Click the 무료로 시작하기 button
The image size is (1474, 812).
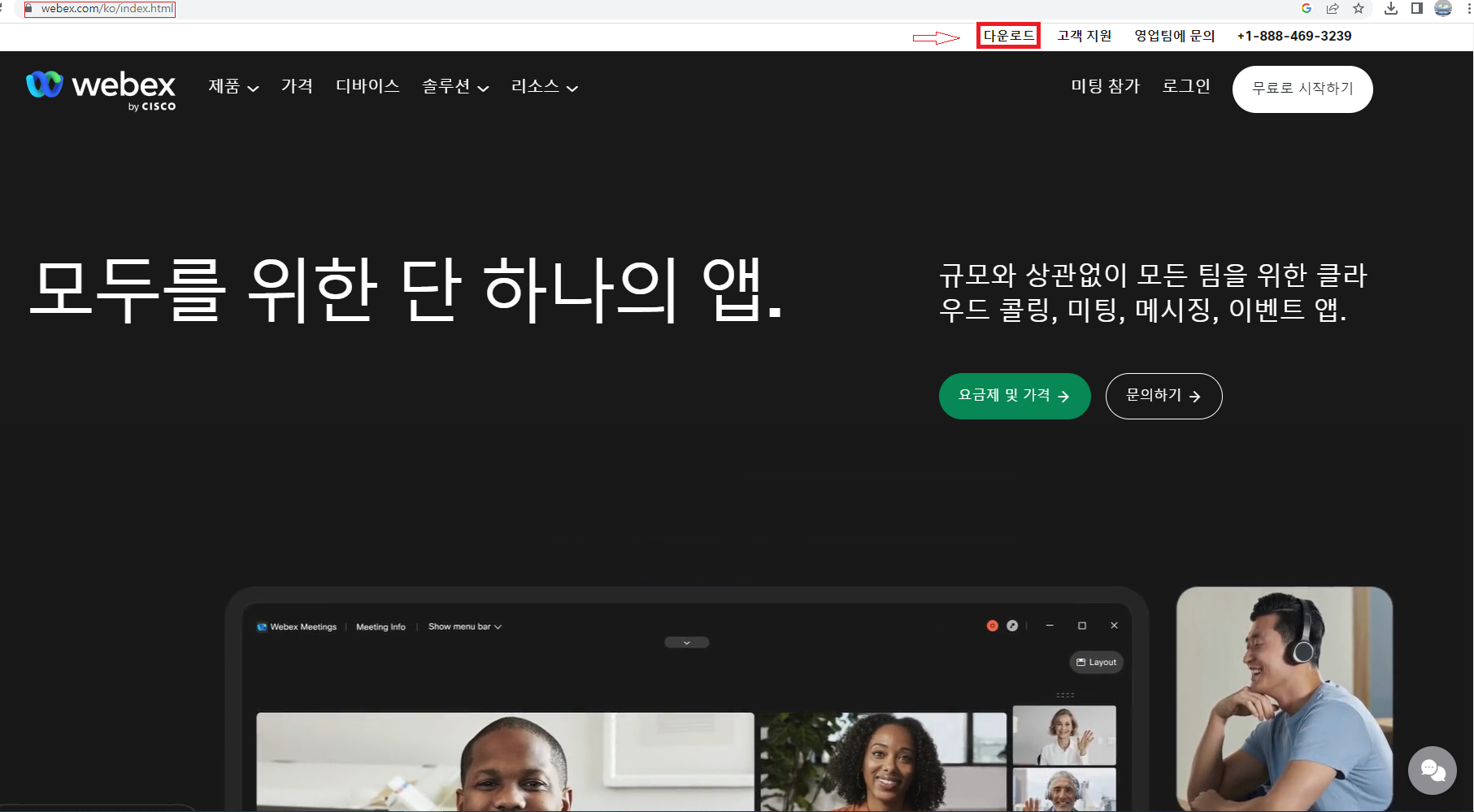coord(1302,89)
